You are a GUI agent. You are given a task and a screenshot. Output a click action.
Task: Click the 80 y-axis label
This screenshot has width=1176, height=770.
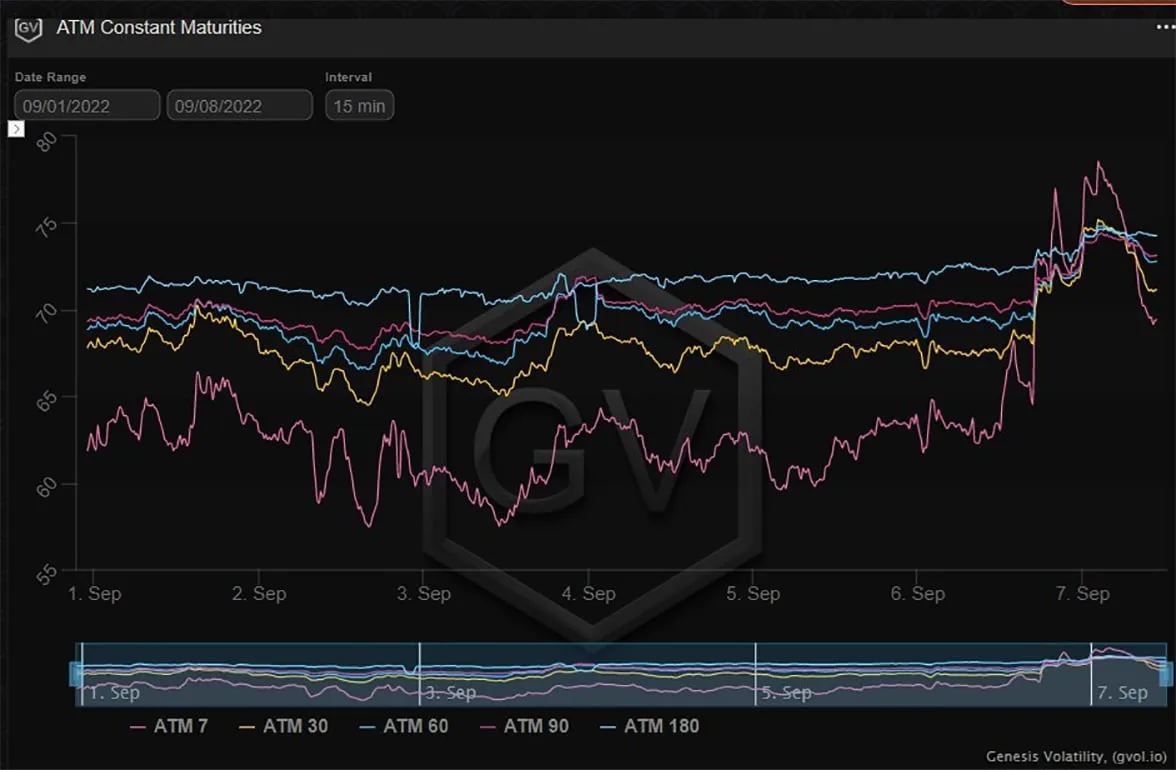pyautogui.click(x=46, y=141)
